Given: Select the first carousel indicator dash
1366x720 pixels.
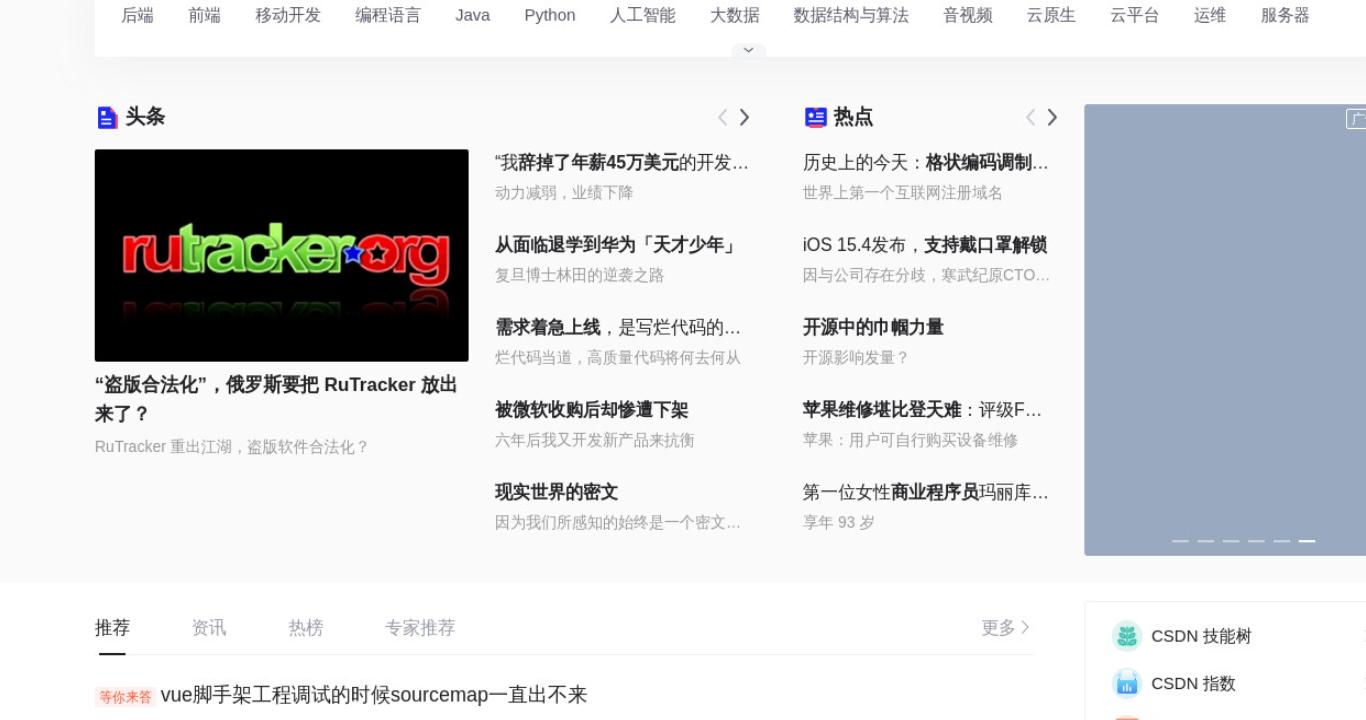Looking at the screenshot, I should (1180, 541).
